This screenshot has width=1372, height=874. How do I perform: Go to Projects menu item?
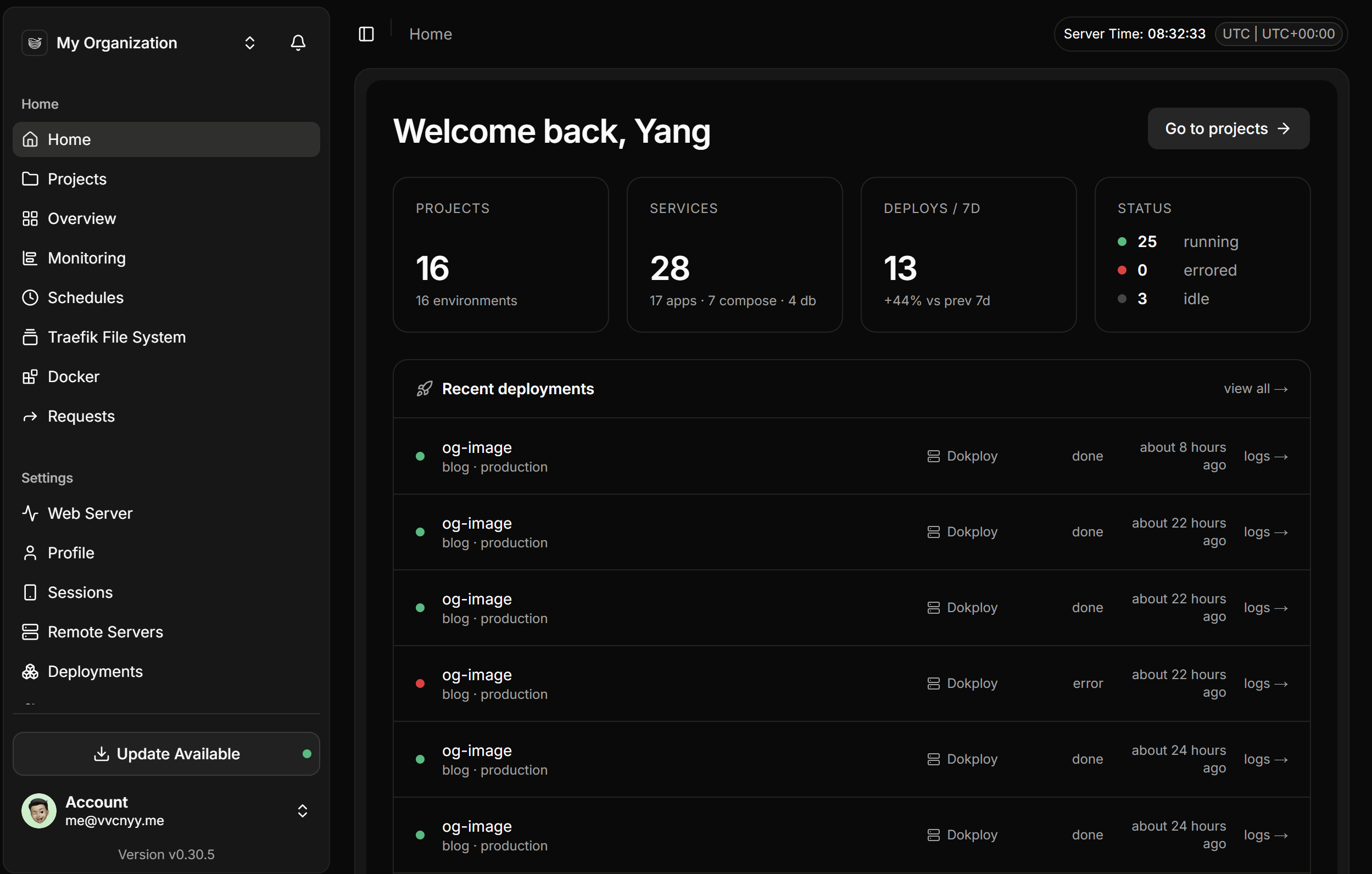coord(166,179)
